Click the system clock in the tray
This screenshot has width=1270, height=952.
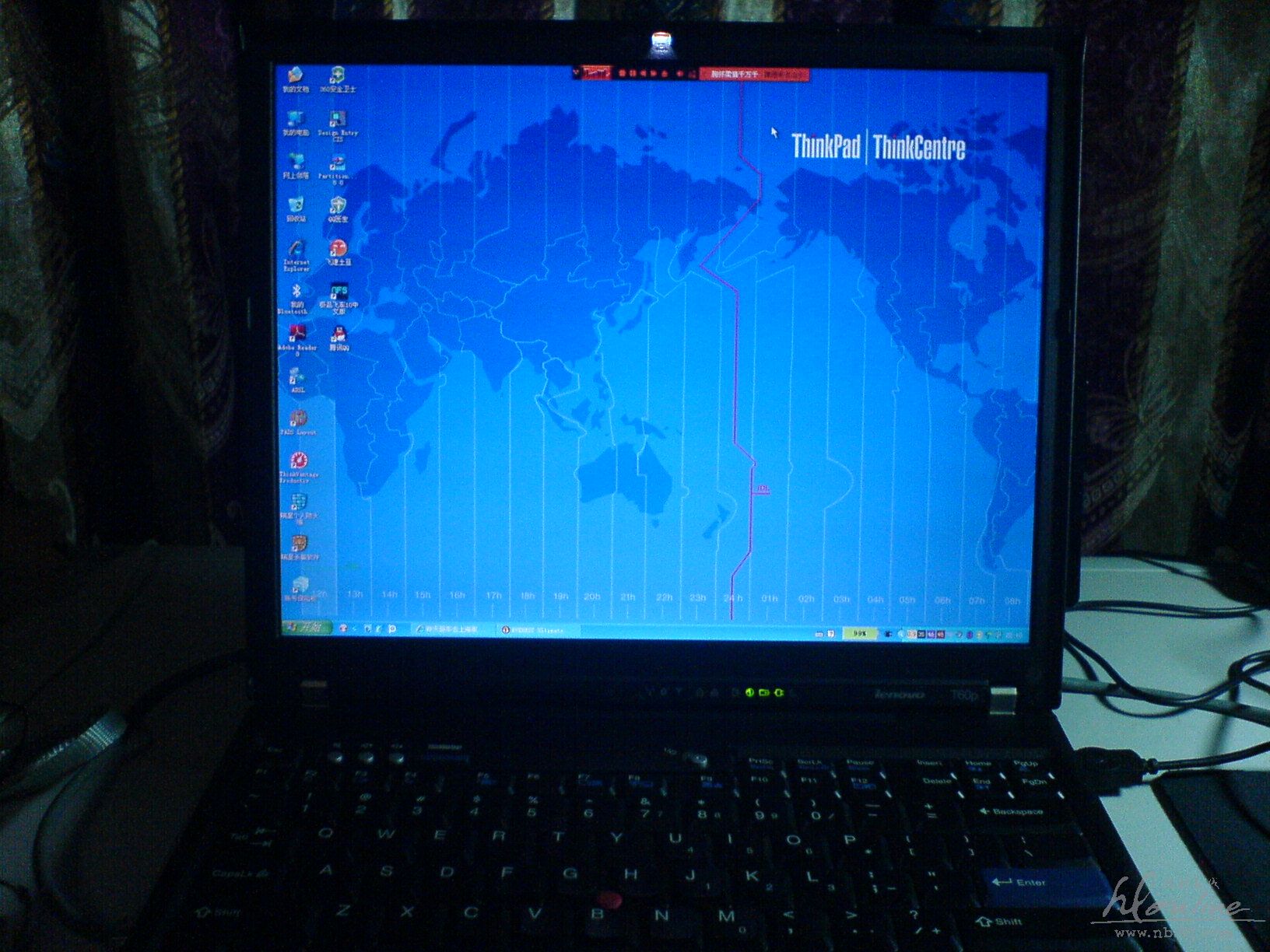coord(1014,635)
